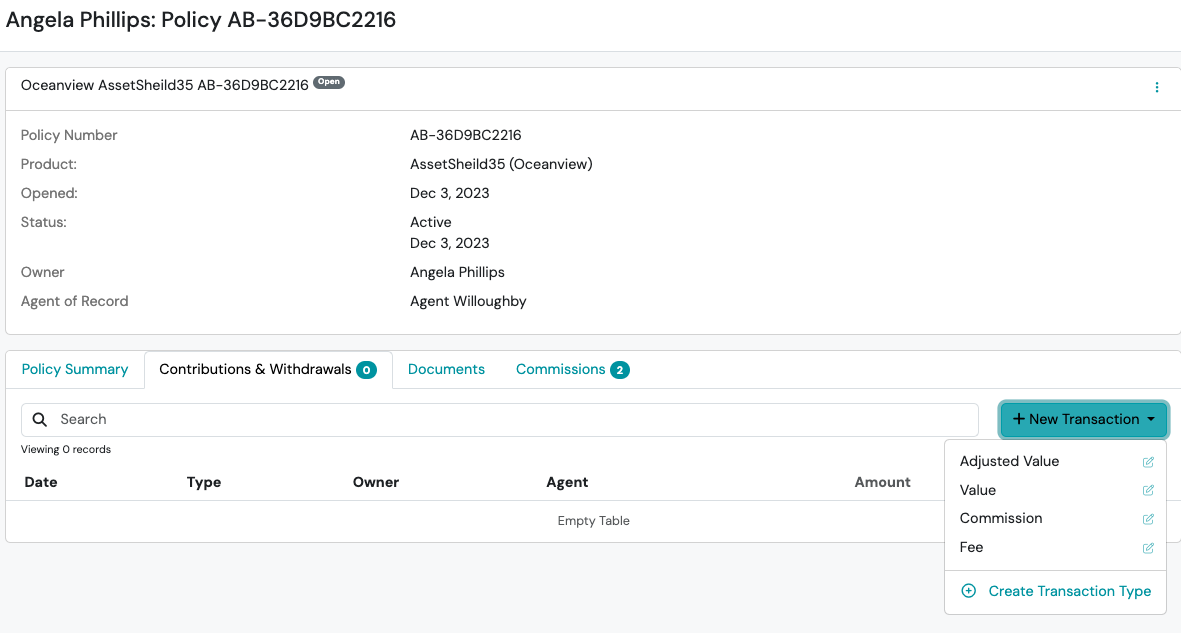Edit the Commission transaction type

[1148, 519]
